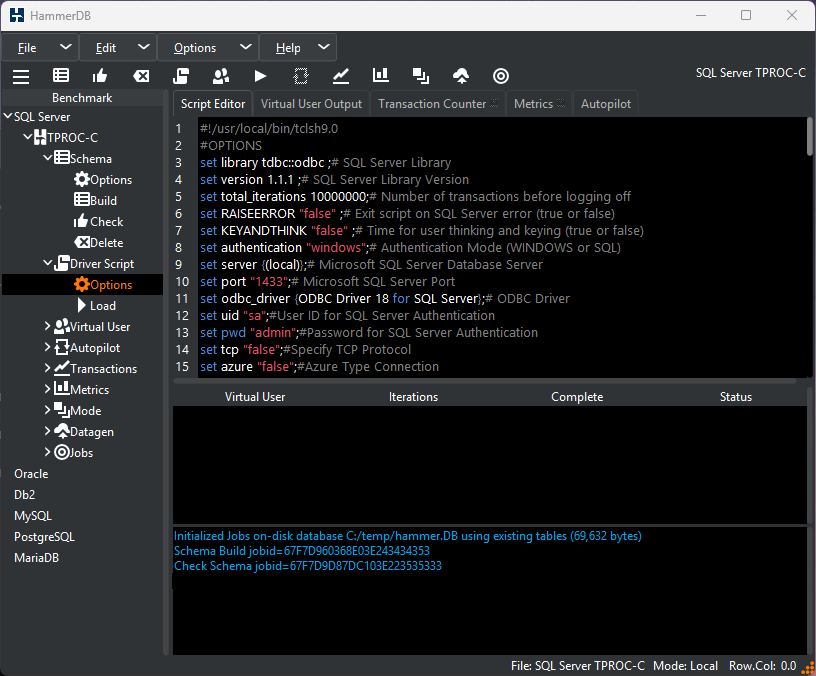
Task: Click script line 5 total_iterations text
Action: click(x=415, y=196)
